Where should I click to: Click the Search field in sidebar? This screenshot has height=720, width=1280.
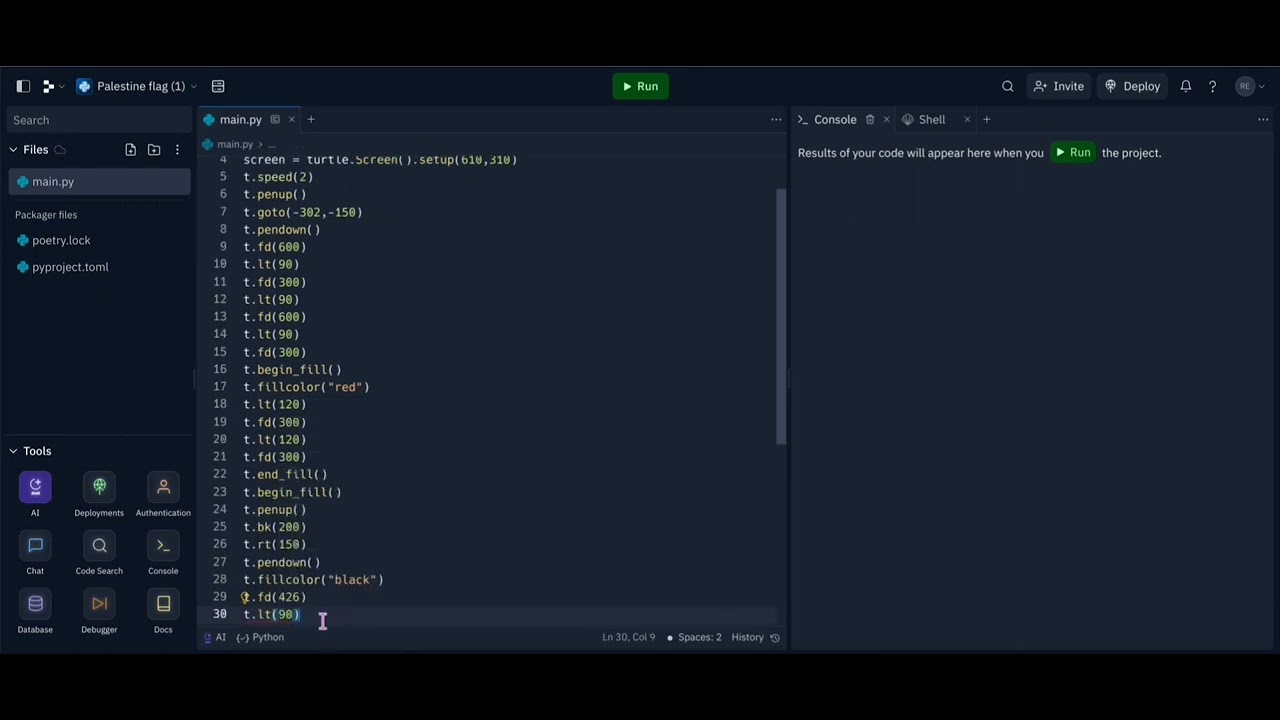pyautogui.click(x=99, y=120)
